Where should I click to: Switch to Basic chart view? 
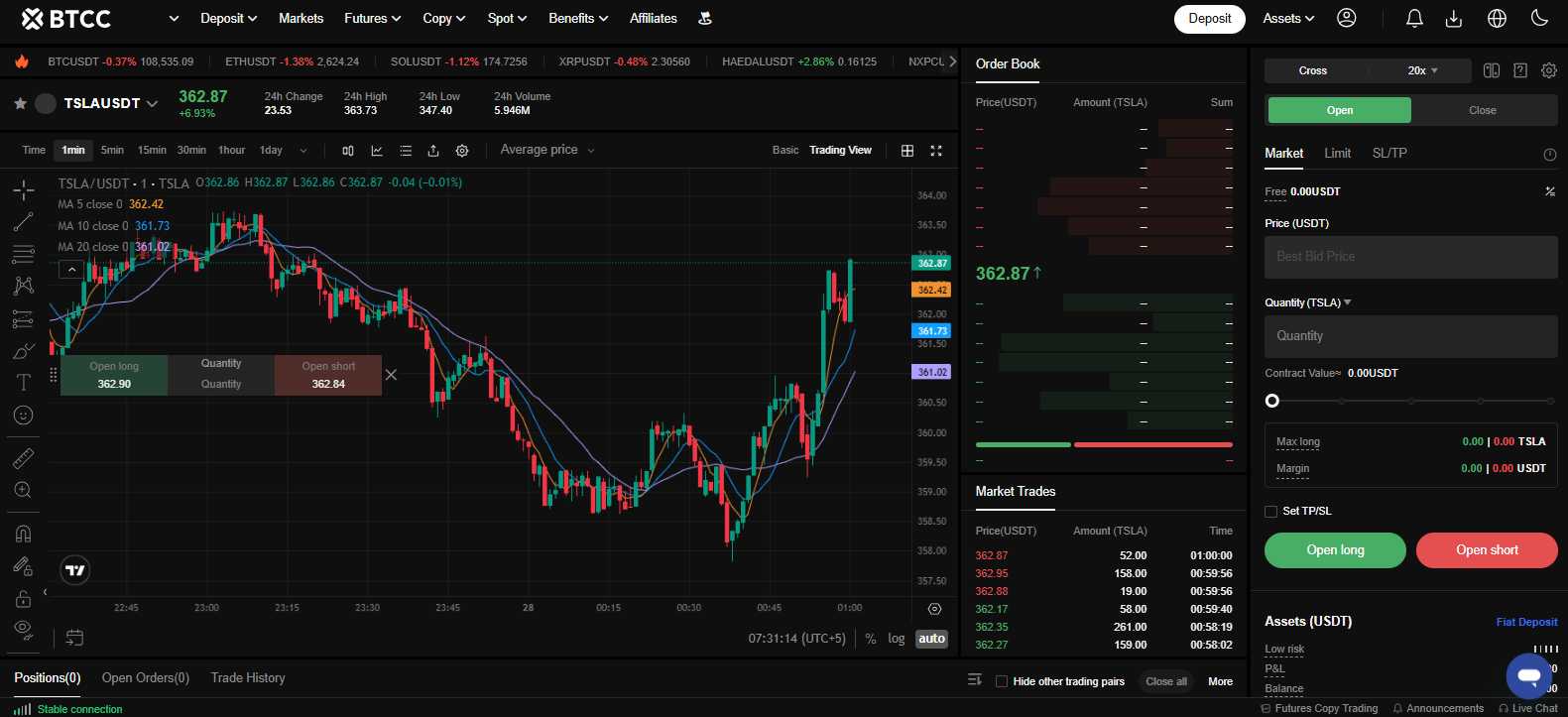click(785, 150)
